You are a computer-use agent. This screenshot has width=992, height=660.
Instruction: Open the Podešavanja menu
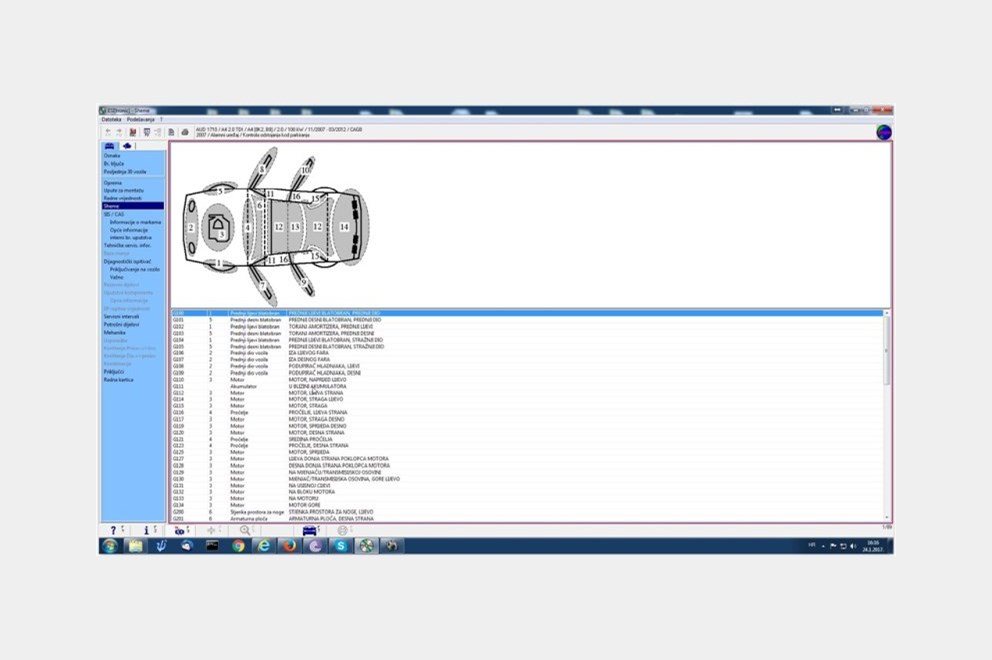coord(138,119)
